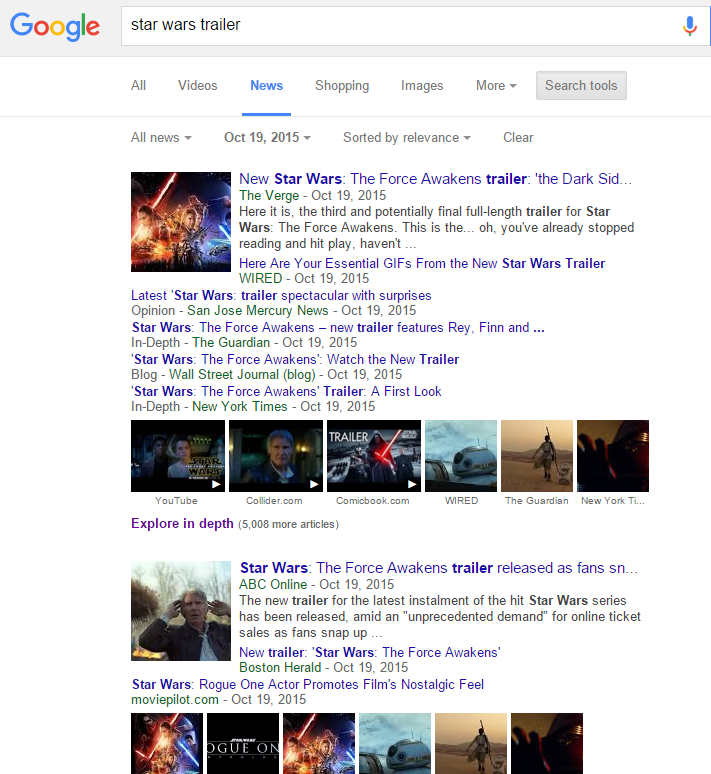Open the San Jose Mercury News trailer article
This screenshot has height=774, width=711.
coord(281,295)
